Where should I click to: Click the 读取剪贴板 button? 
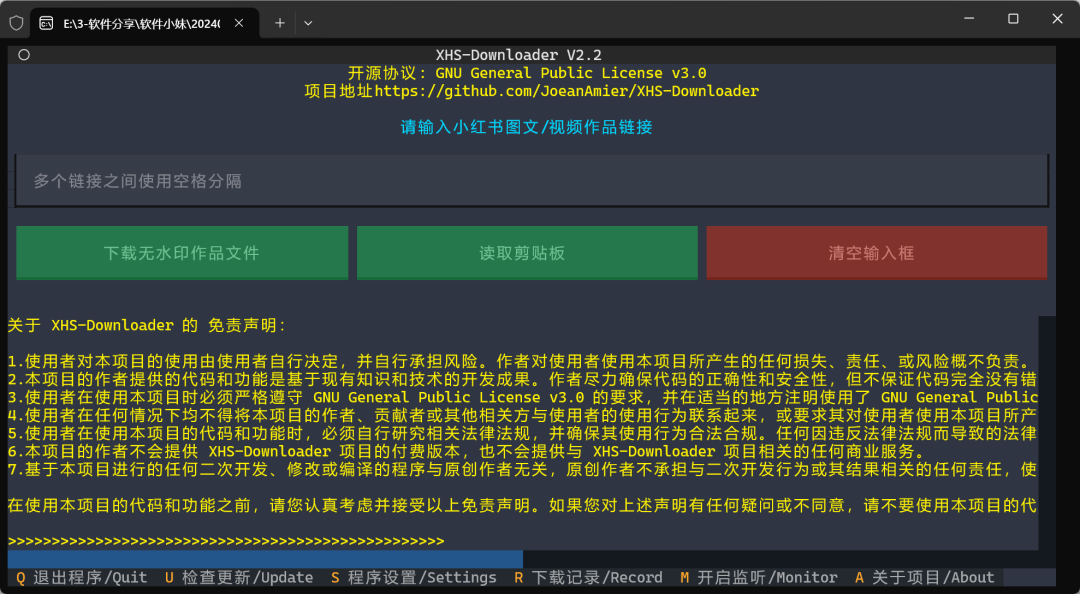coord(530,252)
